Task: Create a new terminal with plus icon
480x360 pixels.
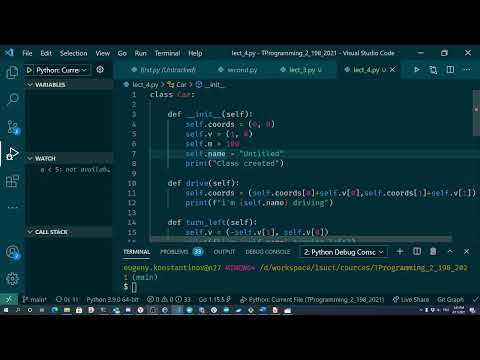Action: [400, 252]
